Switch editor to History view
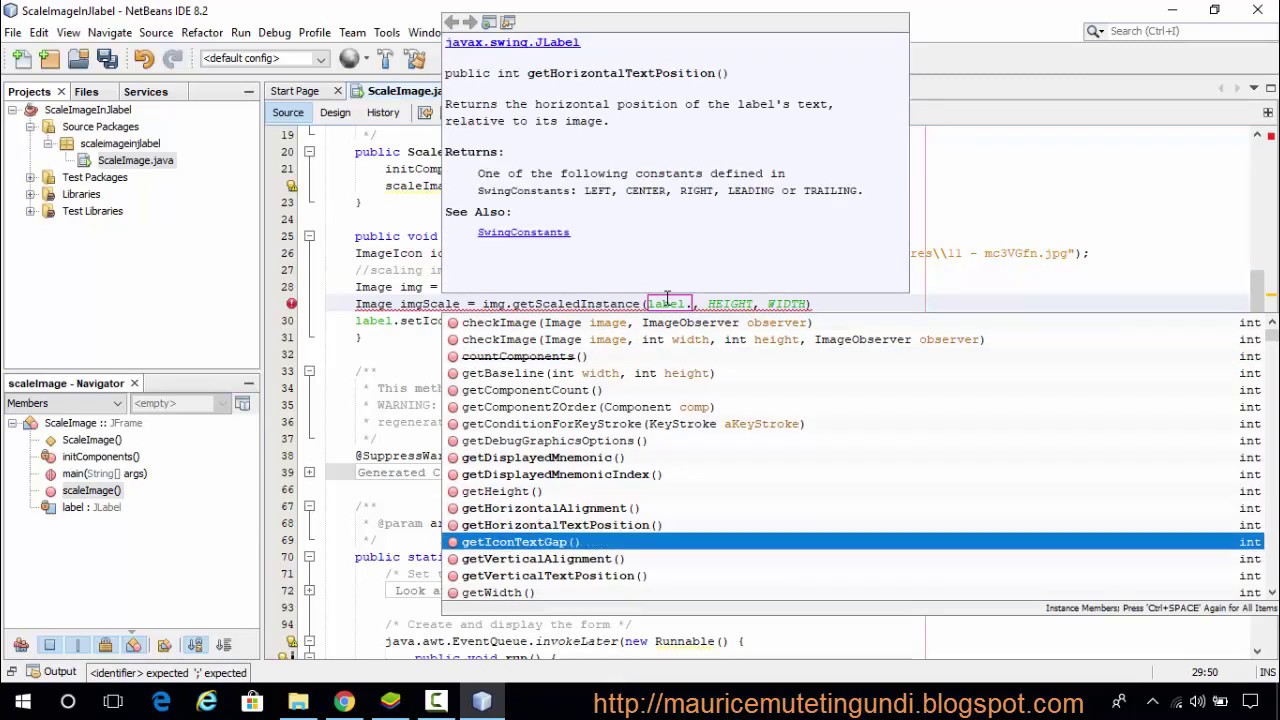 383,113
